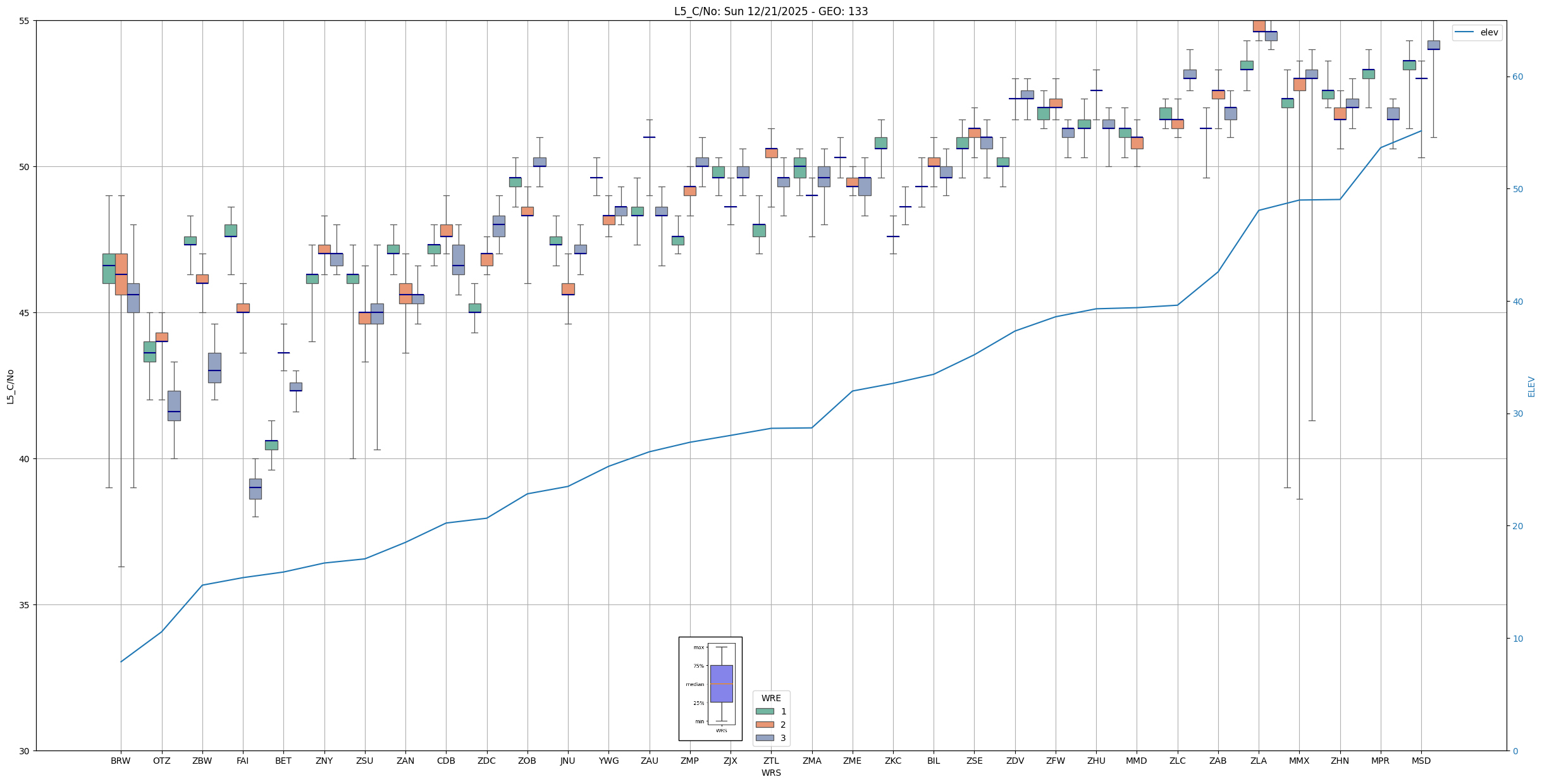Screen dimensions: 1542x784
Task: Click the purple box in boxplot key inset
Action: click(x=721, y=683)
